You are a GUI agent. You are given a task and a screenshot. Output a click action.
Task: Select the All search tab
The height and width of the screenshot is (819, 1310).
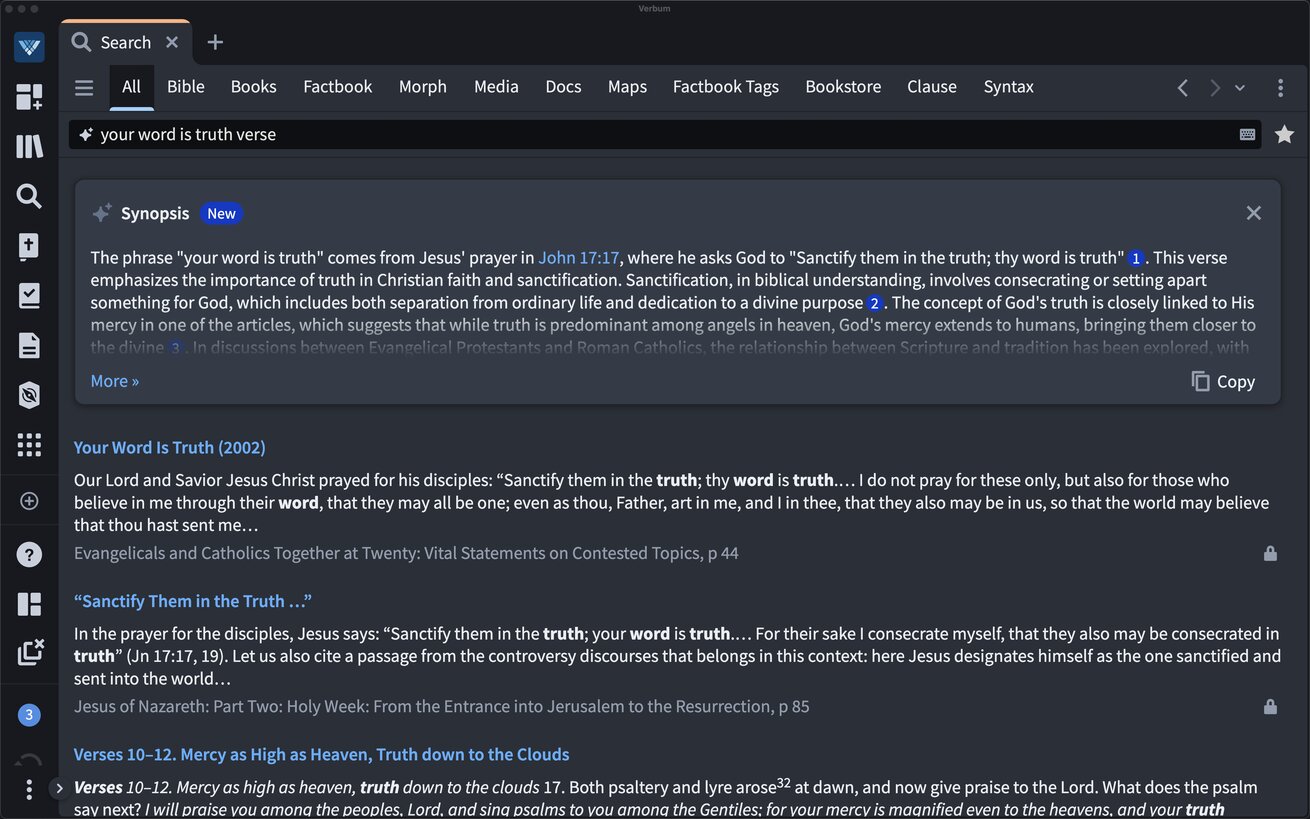(131, 87)
